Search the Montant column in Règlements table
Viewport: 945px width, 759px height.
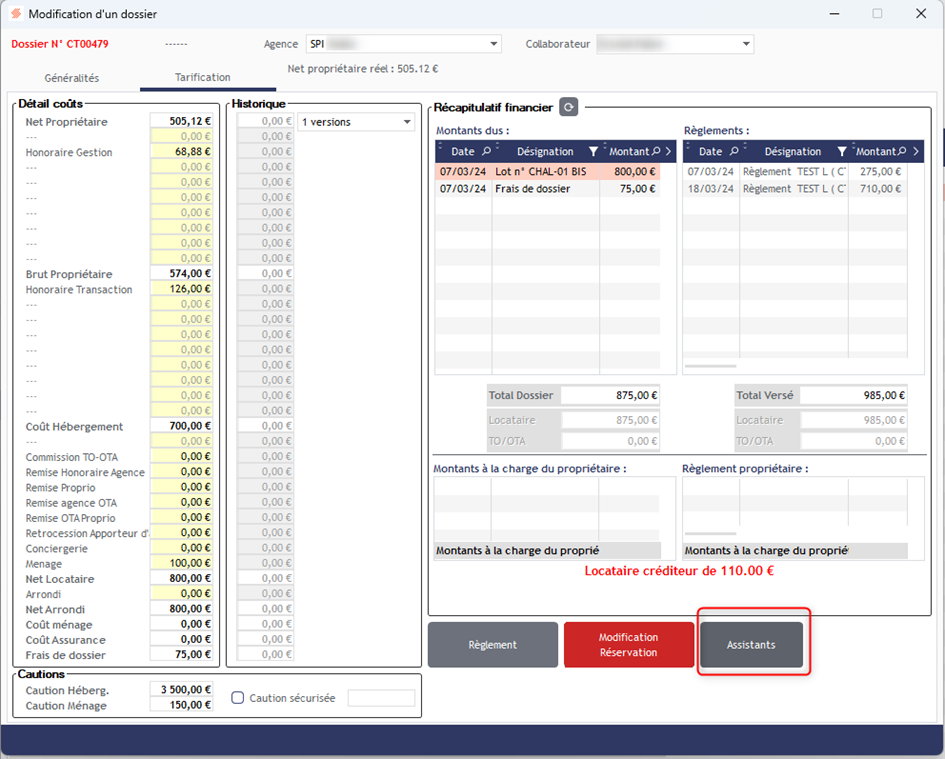(x=902, y=151)
